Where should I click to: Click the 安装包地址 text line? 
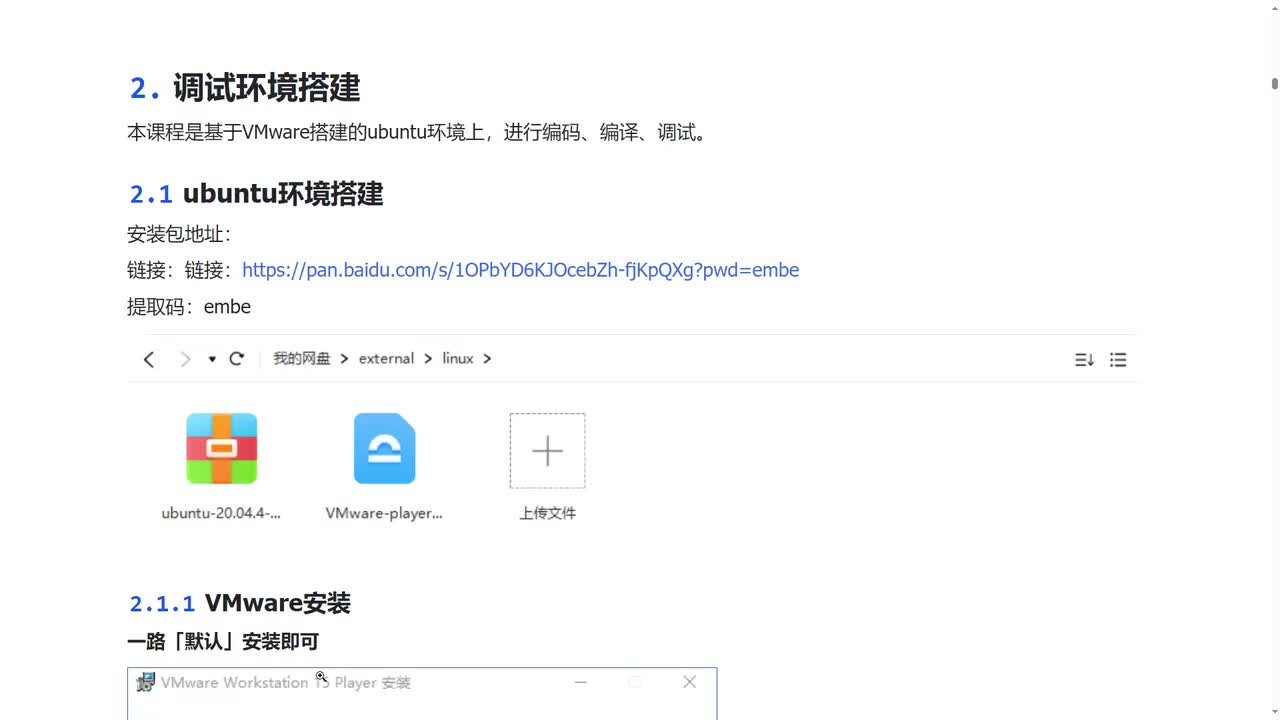click(x=179, y=234)
